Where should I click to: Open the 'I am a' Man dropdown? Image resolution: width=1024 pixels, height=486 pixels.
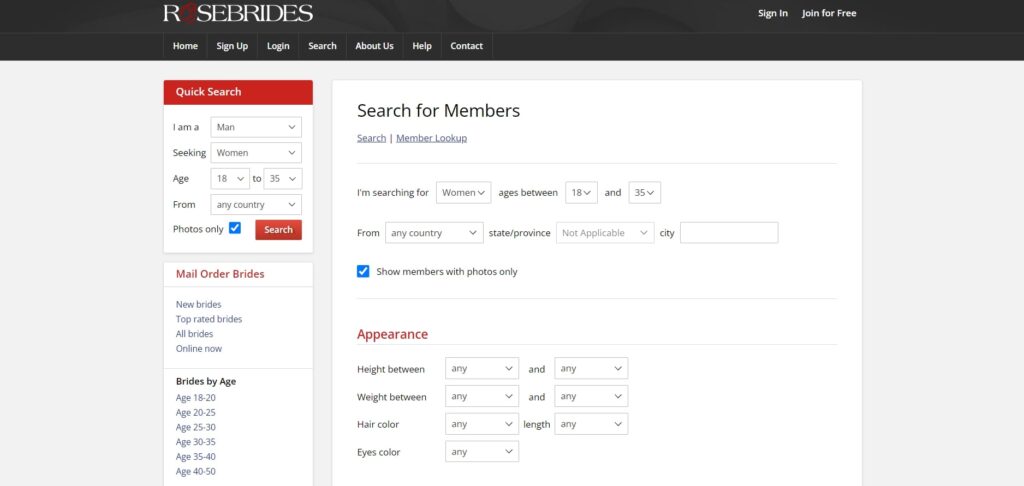(x=256, y=127)
